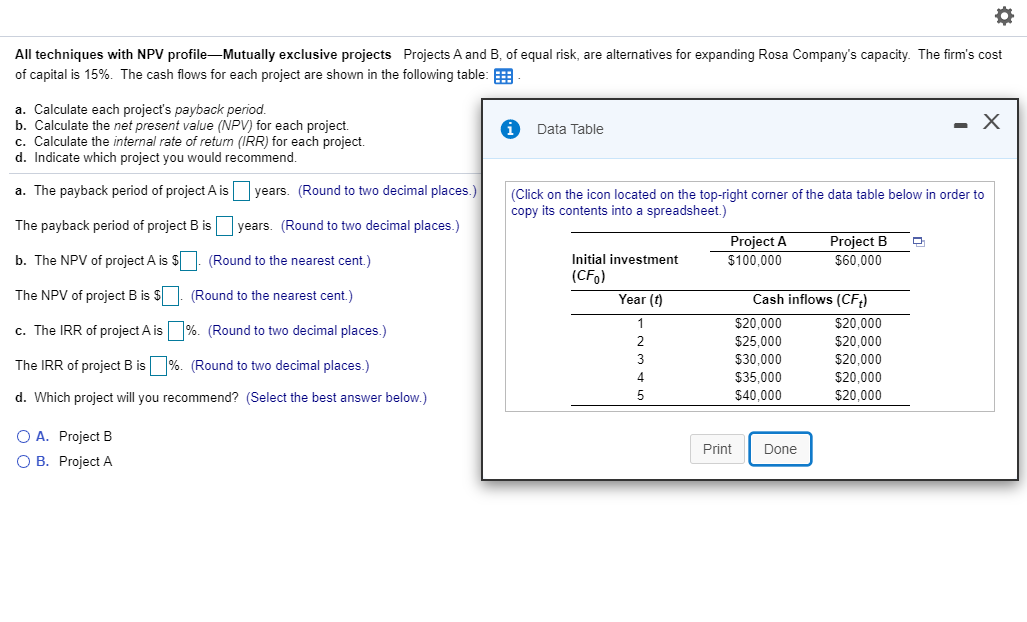Click the payback period input for project B

pos(224,225)
